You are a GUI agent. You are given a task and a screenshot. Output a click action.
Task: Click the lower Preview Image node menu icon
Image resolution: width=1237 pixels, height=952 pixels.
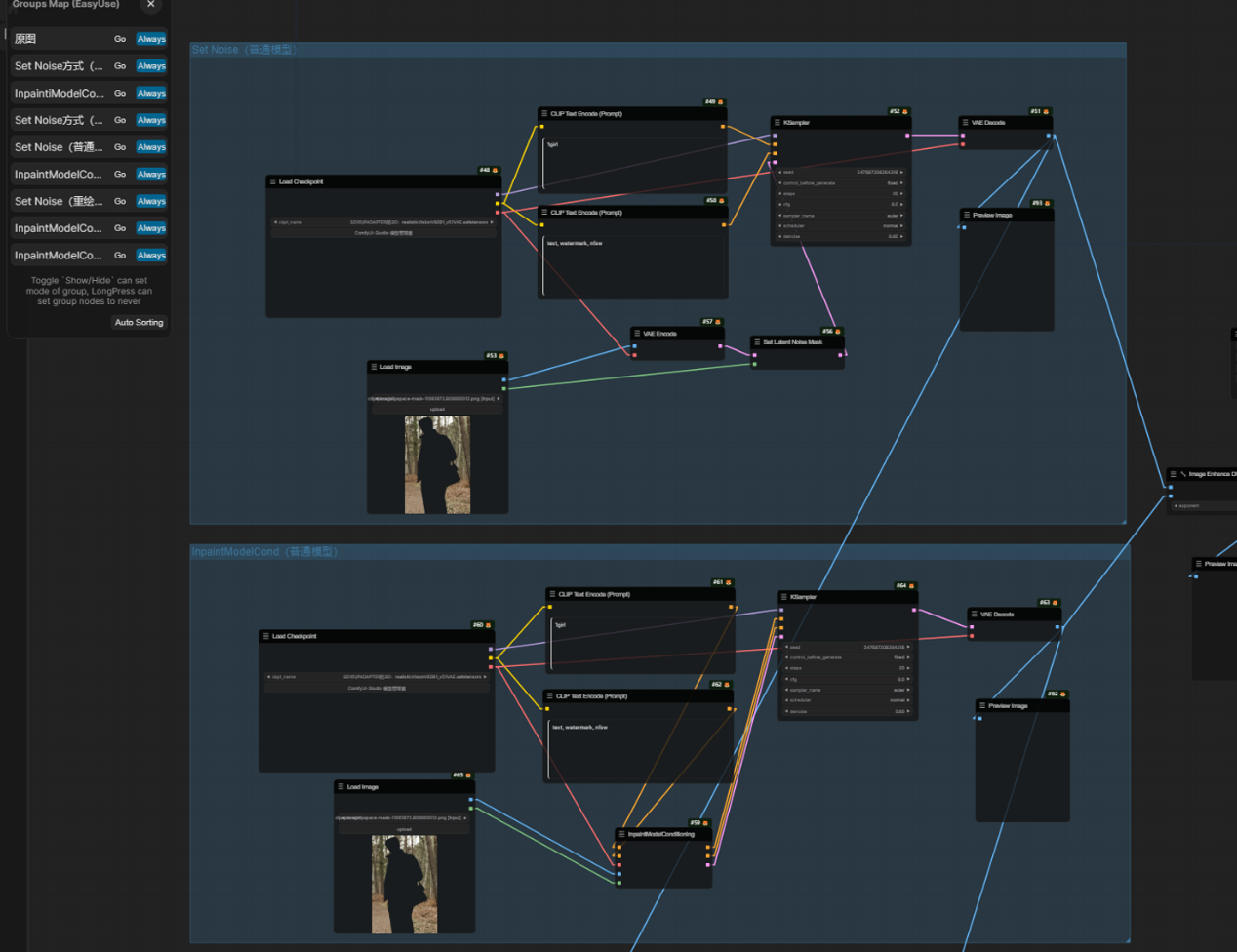point(981,705)
